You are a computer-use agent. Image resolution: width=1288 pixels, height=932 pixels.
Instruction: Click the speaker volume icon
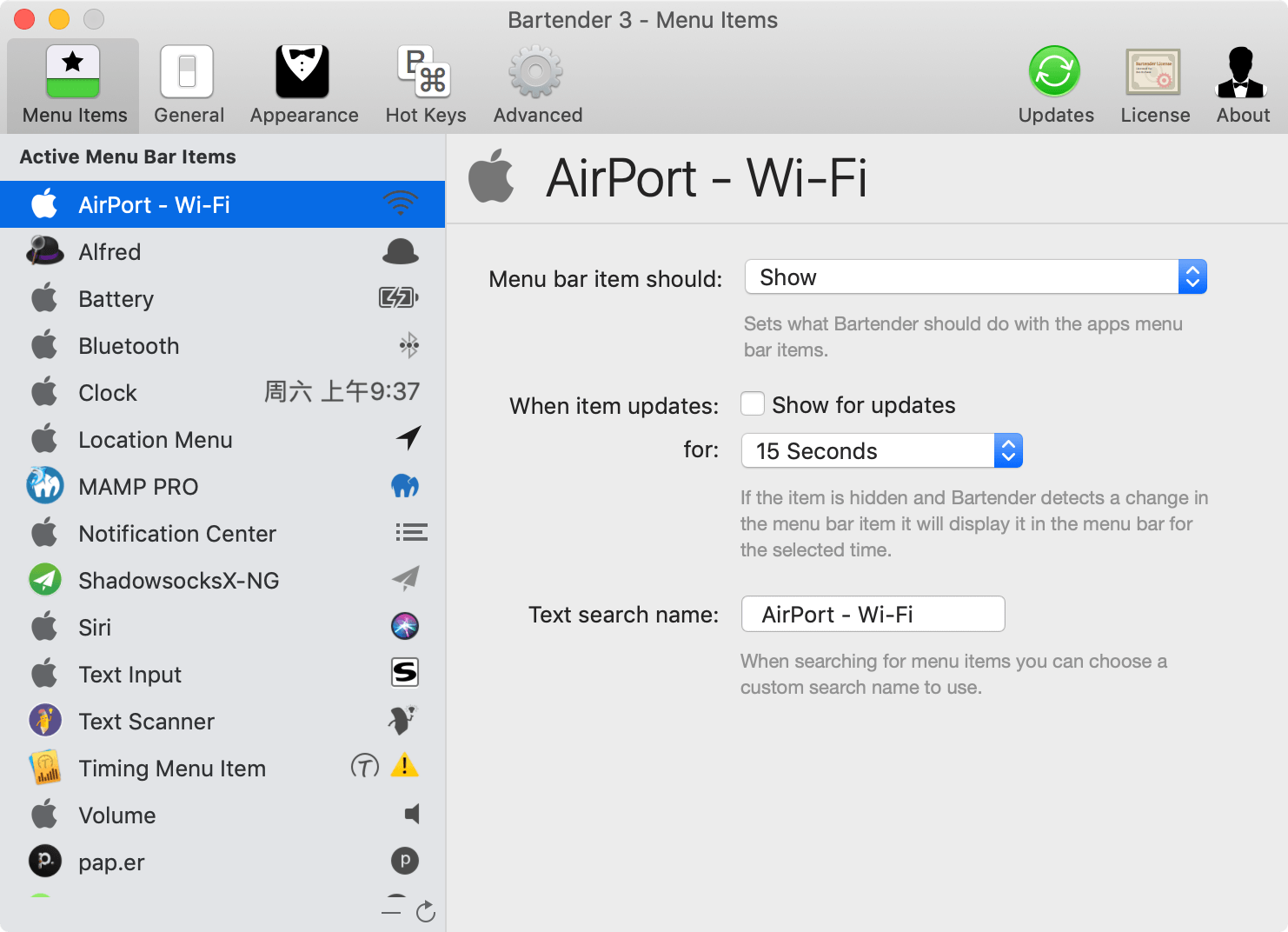[x=412, y=814]
